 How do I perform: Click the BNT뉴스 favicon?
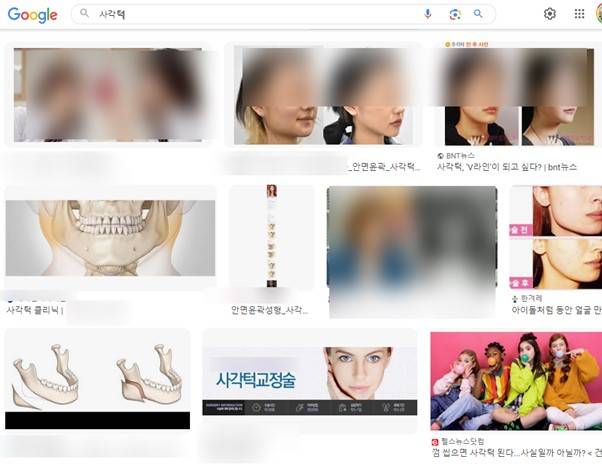[x=440, y=156]
